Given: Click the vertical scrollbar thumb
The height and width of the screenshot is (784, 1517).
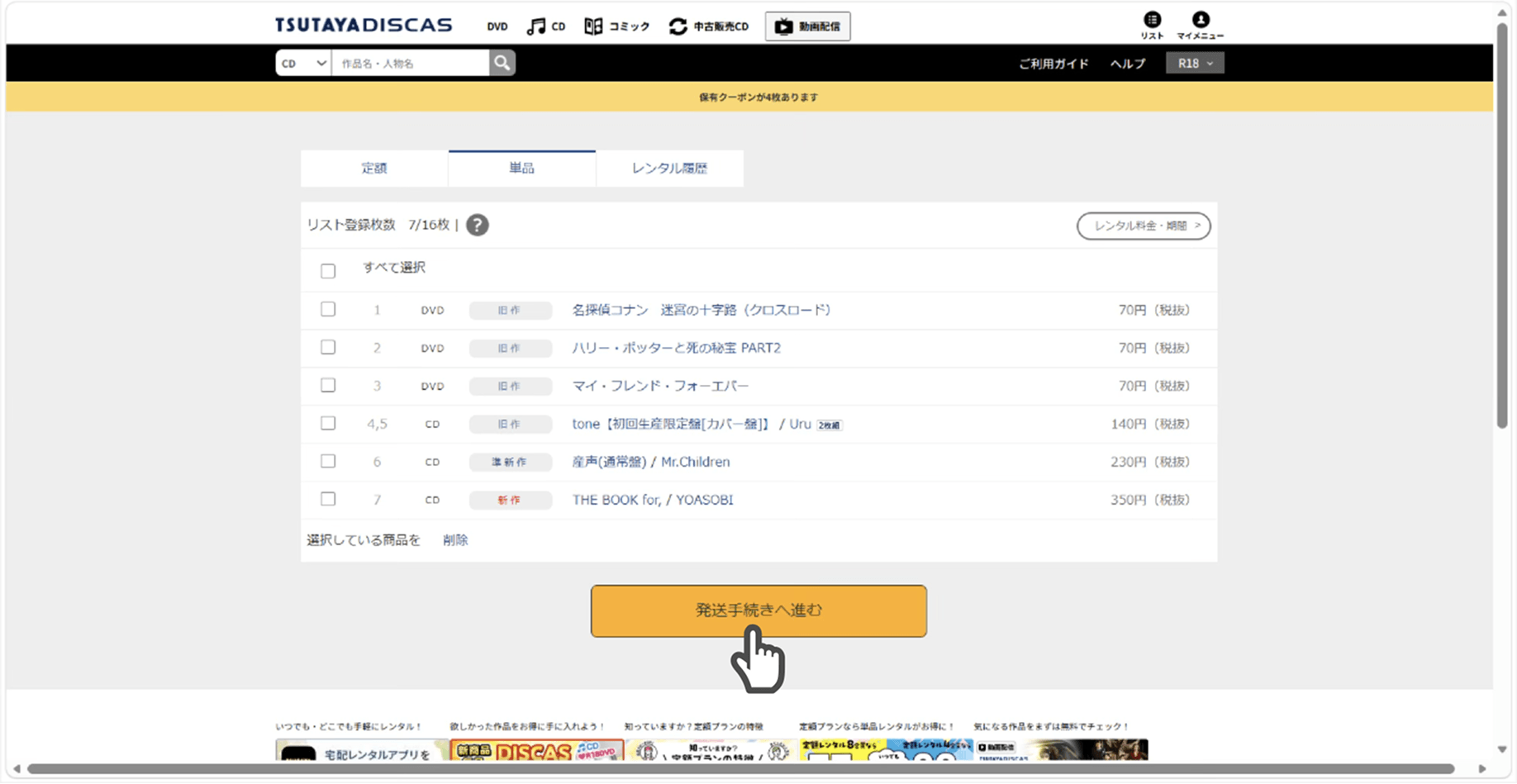Looking at the screenshot, I should 1502,226.
